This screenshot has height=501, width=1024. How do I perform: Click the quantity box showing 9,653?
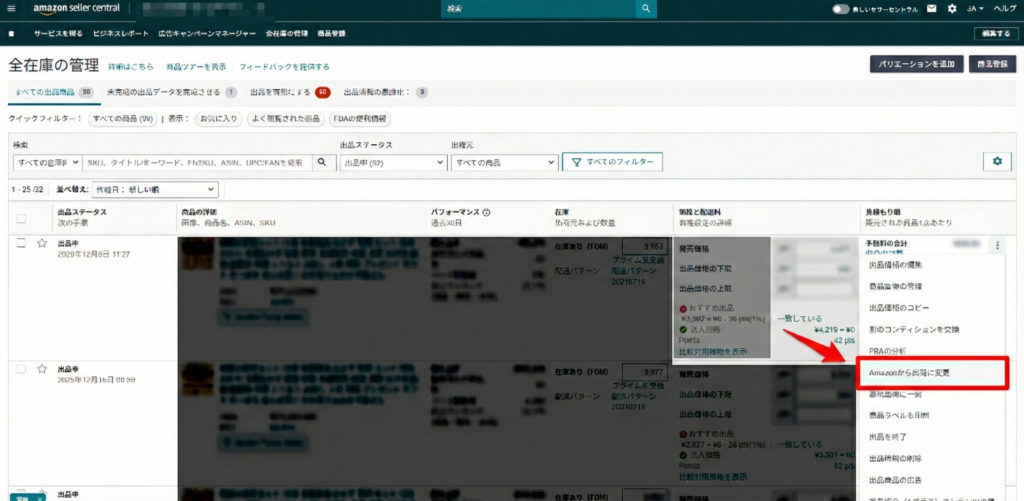644,246
